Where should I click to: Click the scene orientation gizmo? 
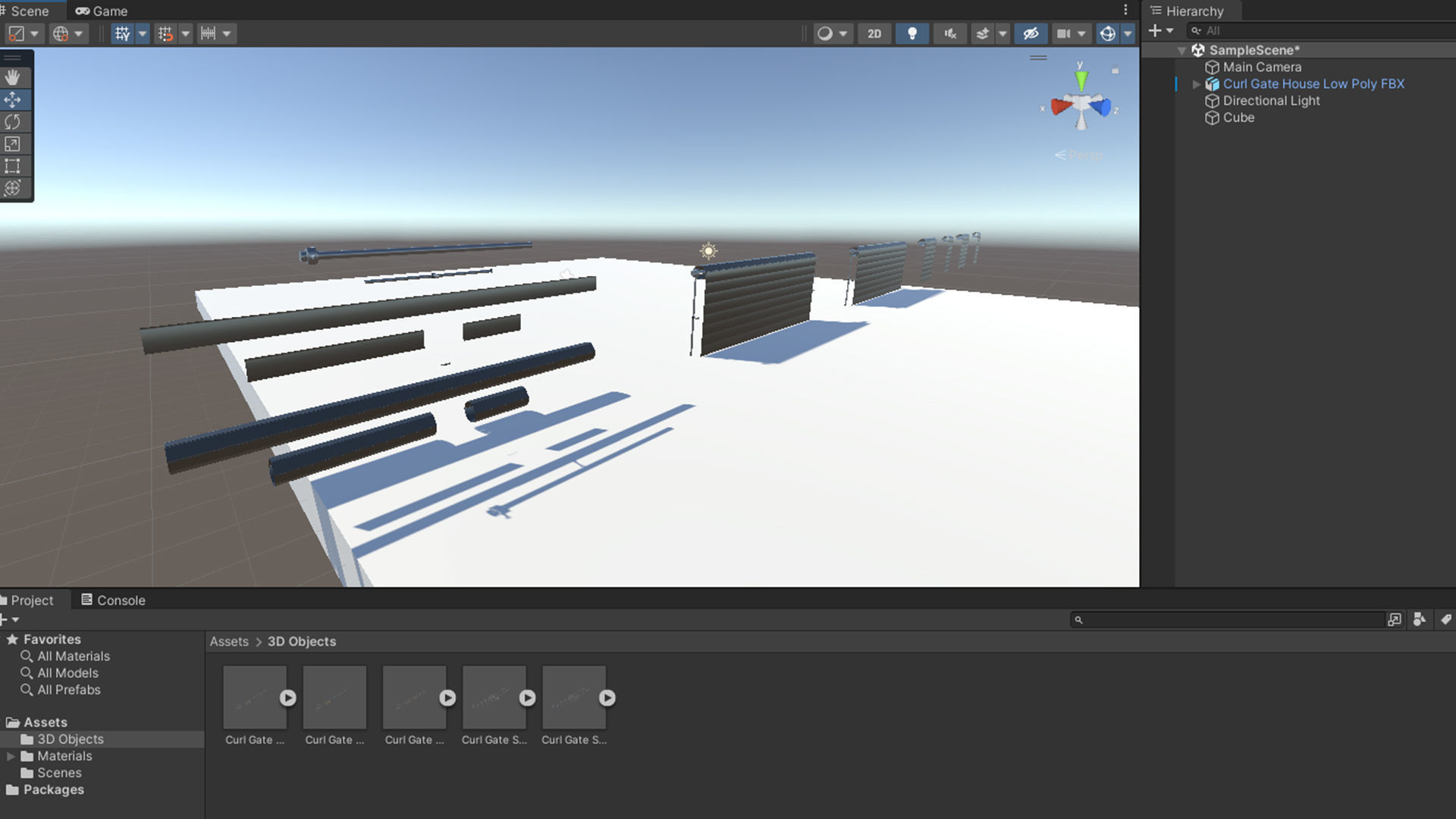(1081, 105)
